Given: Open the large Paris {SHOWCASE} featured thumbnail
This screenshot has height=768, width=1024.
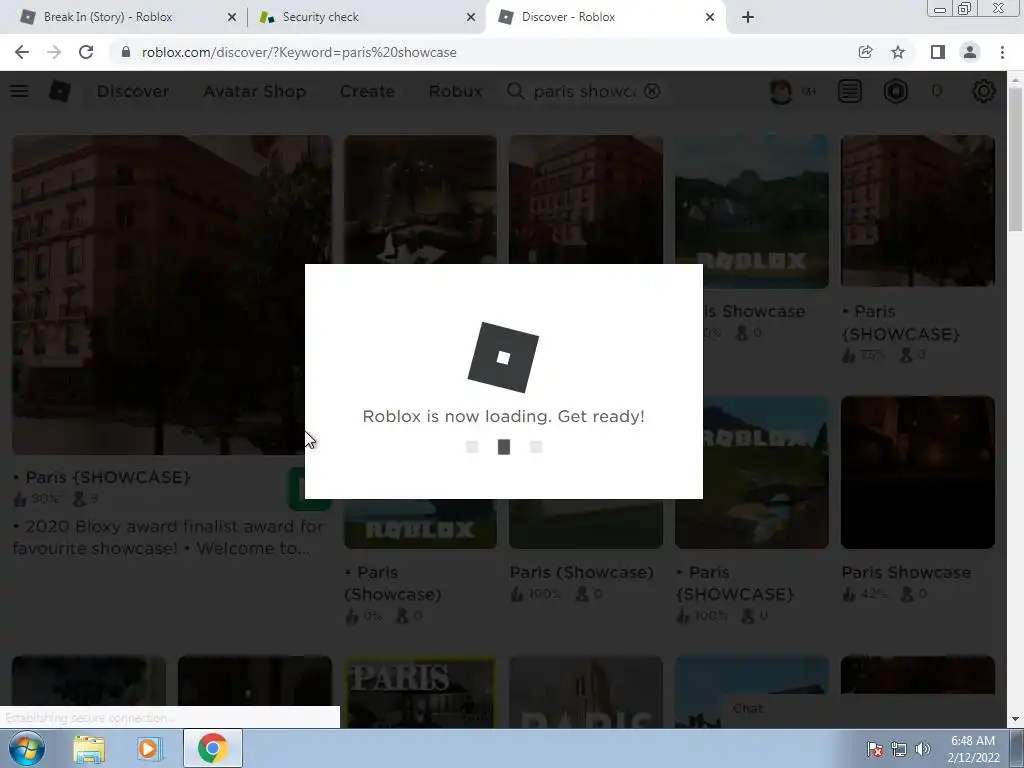Looking at the screenshot, I should [x=172, y=294].
